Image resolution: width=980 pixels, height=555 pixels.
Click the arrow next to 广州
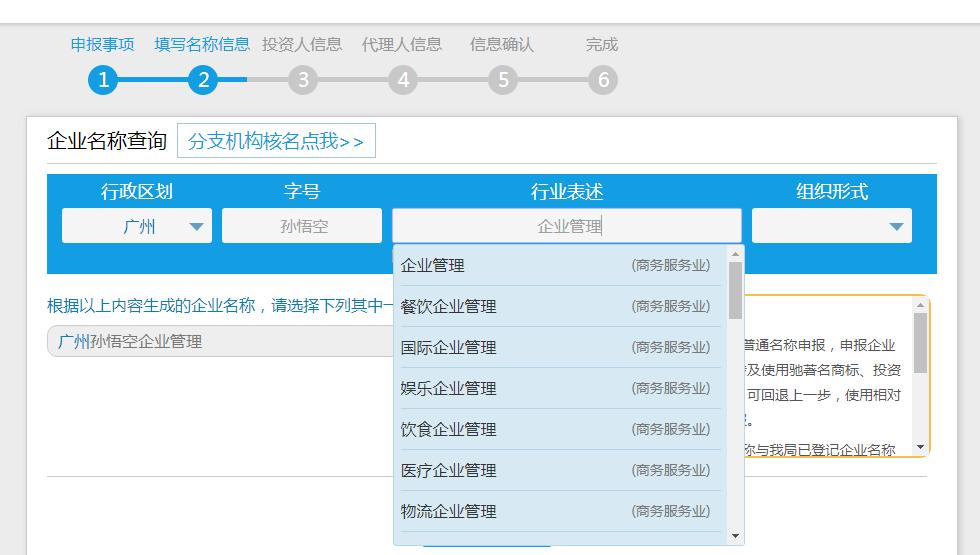point(196,226)
